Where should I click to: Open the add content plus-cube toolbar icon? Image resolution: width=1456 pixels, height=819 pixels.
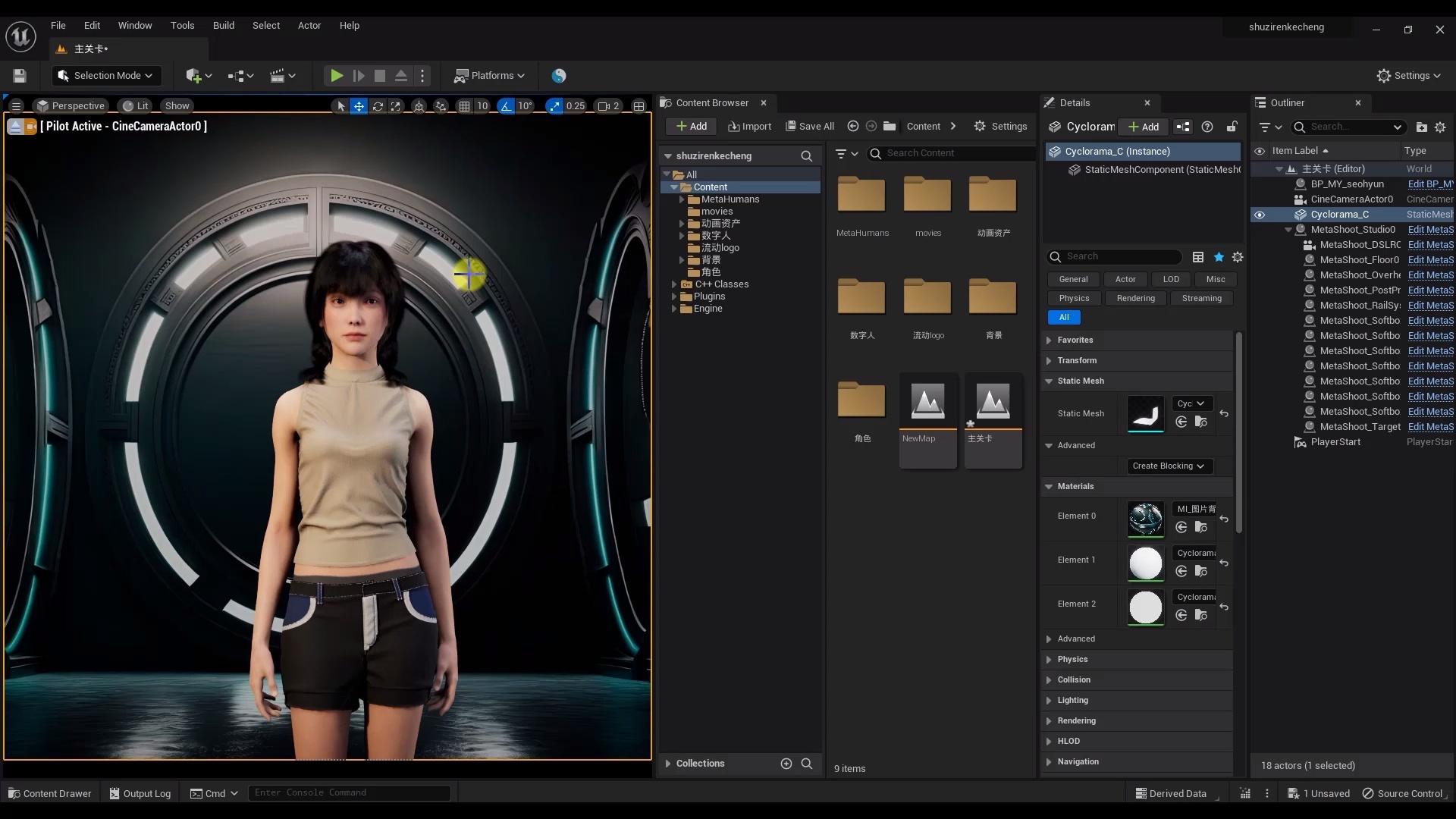coord(194,76)
